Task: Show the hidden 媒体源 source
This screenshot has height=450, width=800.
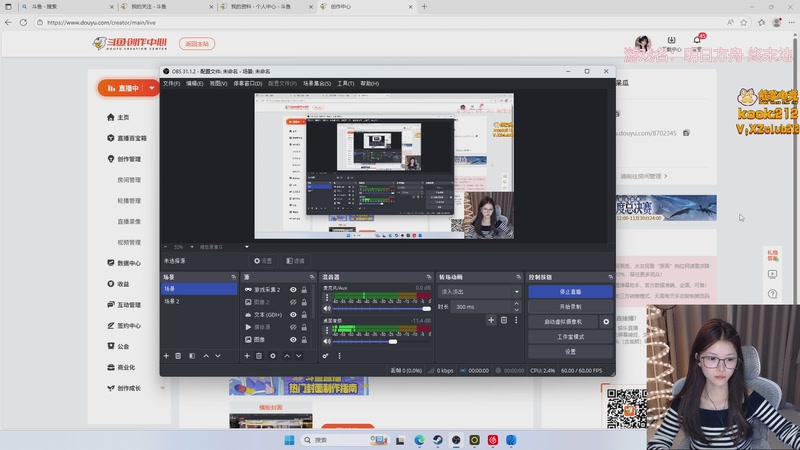Action: click(x=293, y=327)
